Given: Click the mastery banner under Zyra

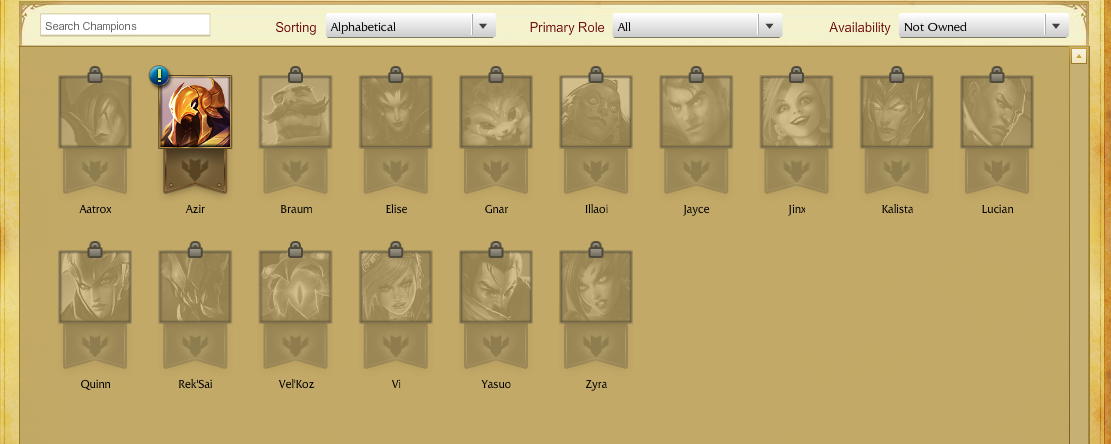Looking at the screenshot, I should 596,346.
